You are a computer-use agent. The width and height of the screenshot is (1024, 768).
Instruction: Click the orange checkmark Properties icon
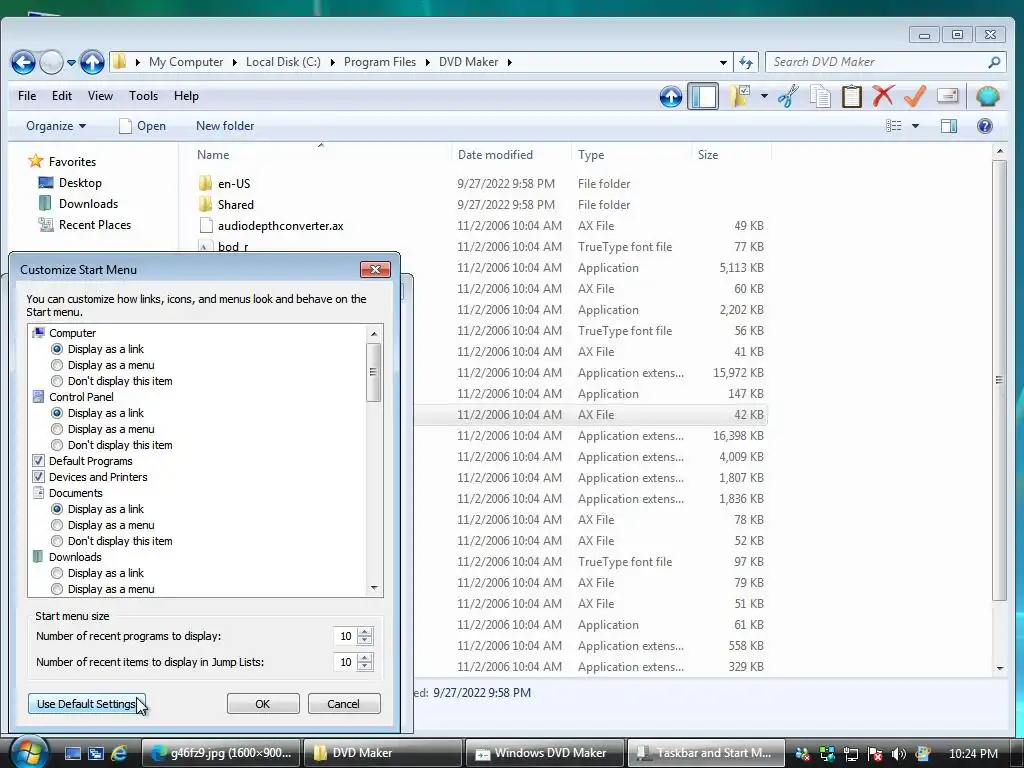click(915, 96)
